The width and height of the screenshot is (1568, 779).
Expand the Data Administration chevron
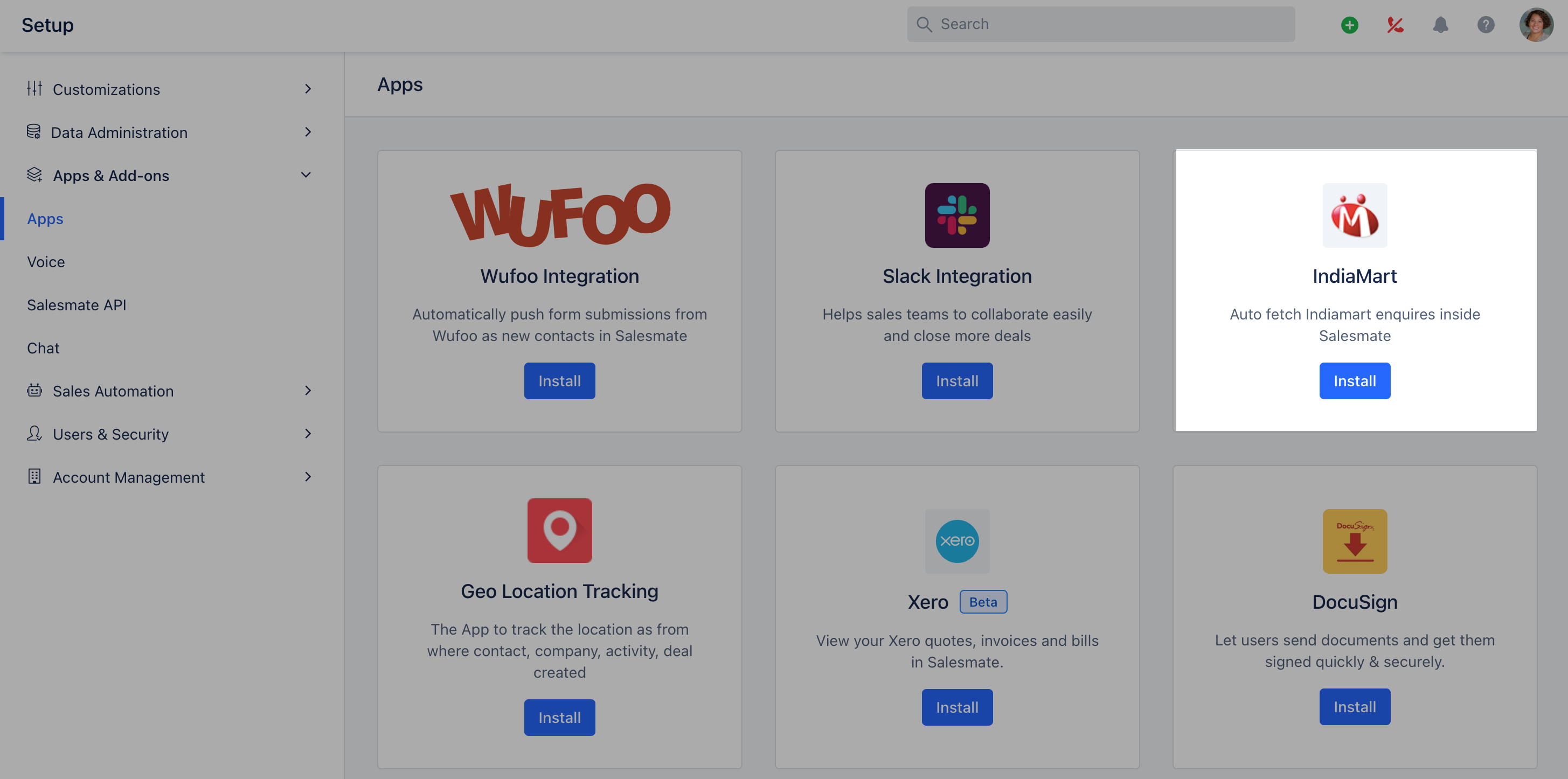tap(308, 132)
